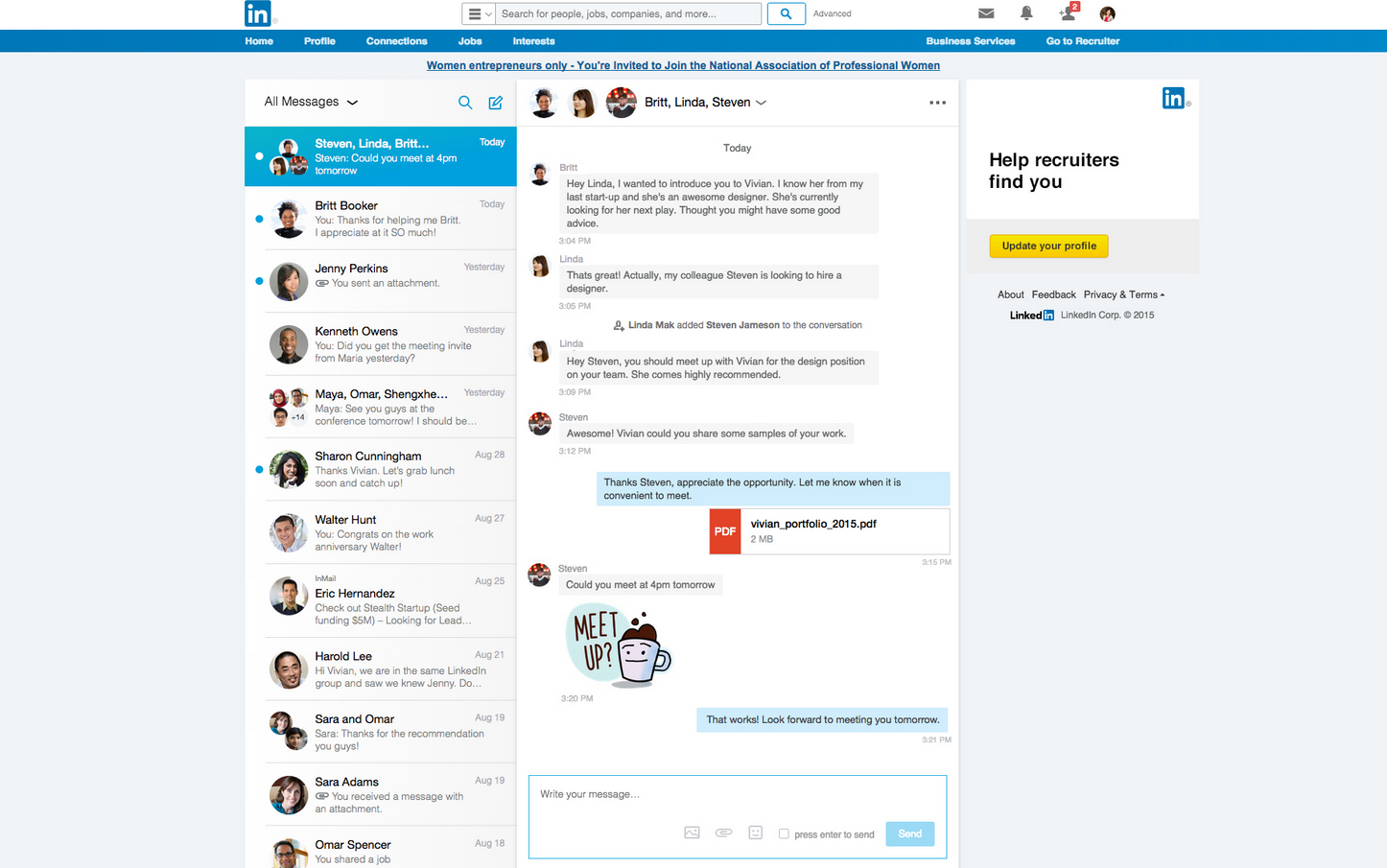This screenshot has height=868, width=1387.
Task: Open the Eric Hernandez InMail conversation
Action: click(381, 599)
